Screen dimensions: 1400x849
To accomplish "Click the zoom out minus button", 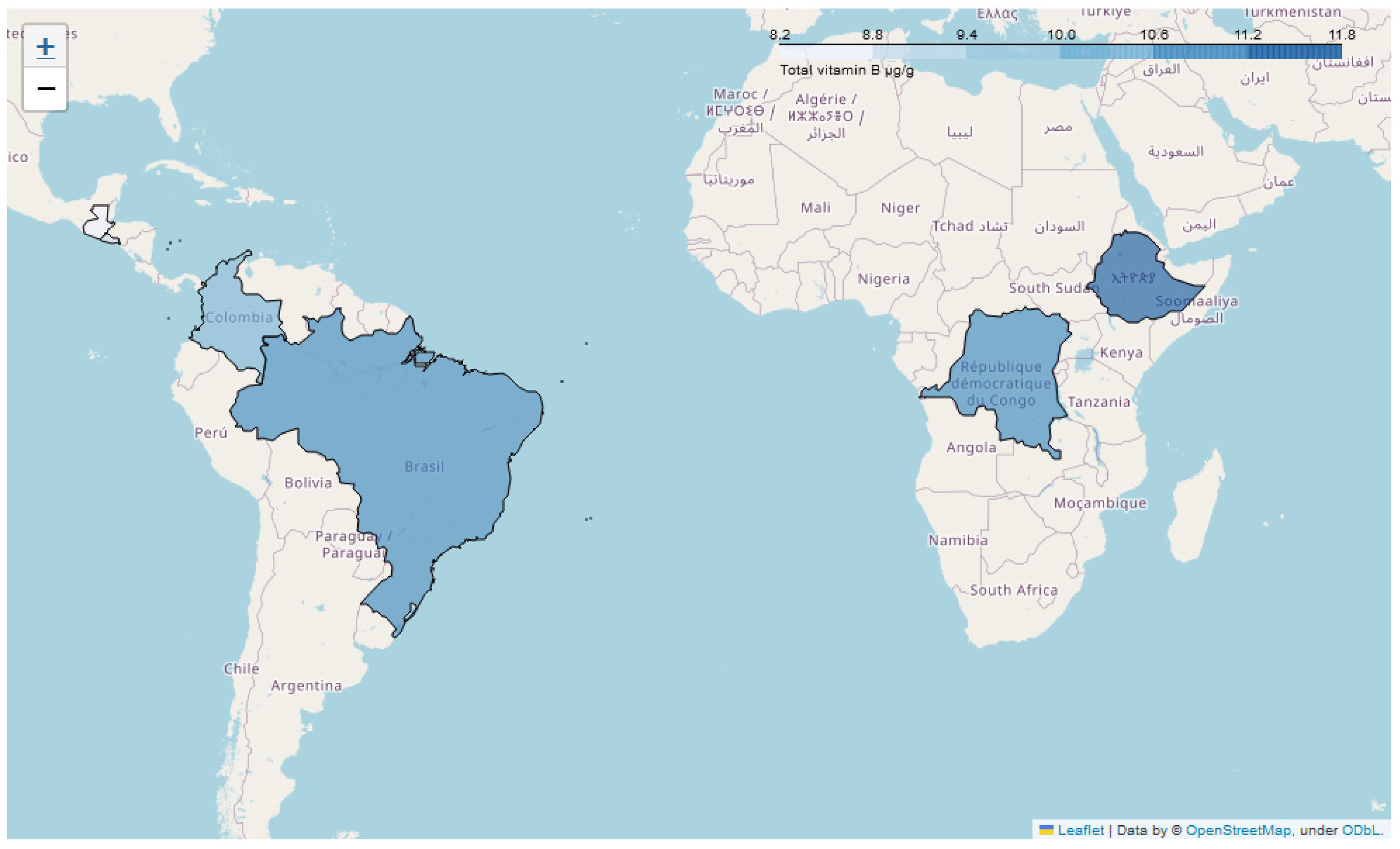I will pyautogui.click(x=45, y=89).
